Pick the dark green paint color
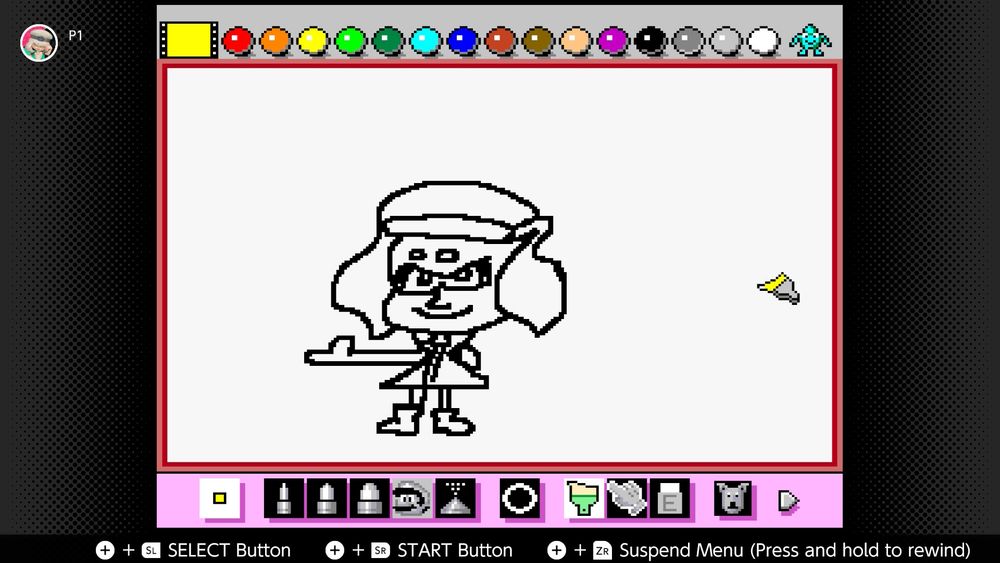This screenshot has width=1000, height=563. tap(388, 41)
